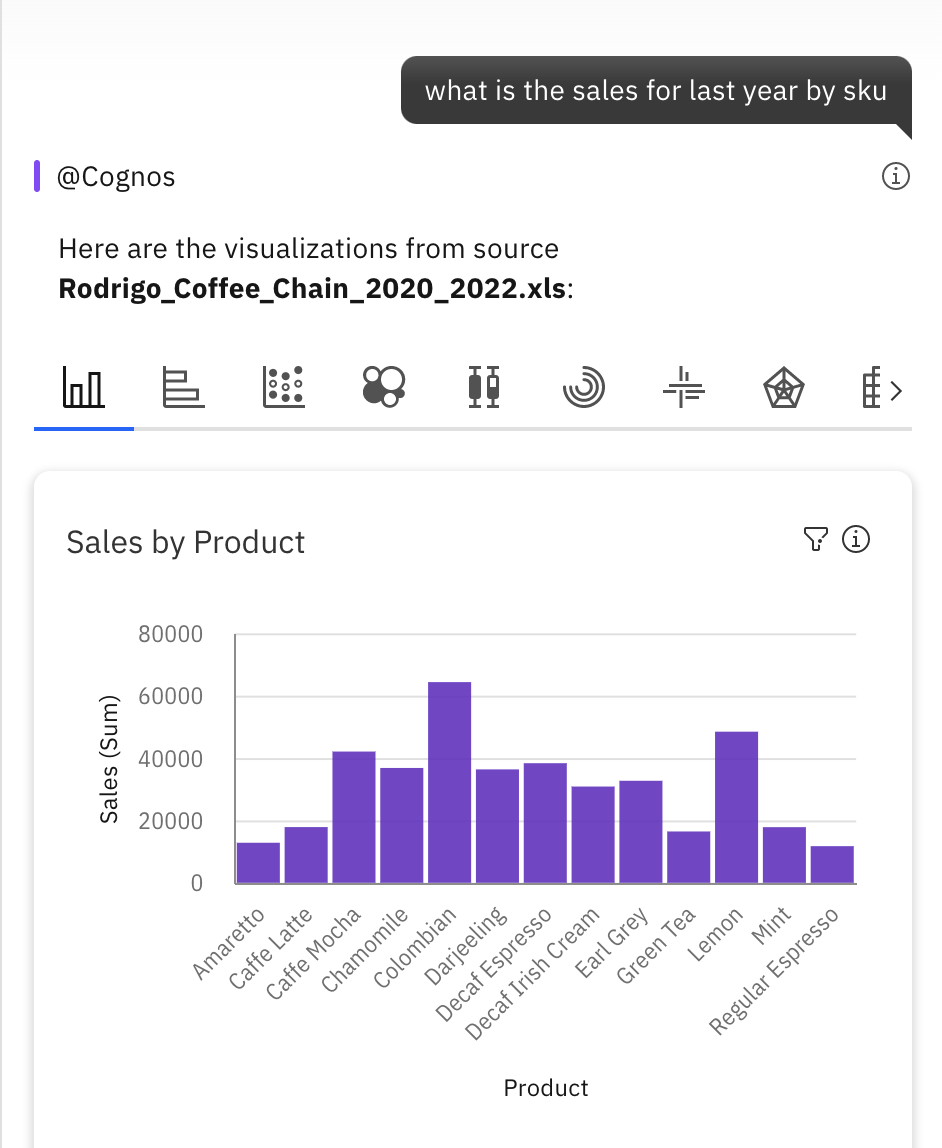Switch to the selected column chart tab
The width and height of the screenshot is (942, 1148).
(83, 387)
